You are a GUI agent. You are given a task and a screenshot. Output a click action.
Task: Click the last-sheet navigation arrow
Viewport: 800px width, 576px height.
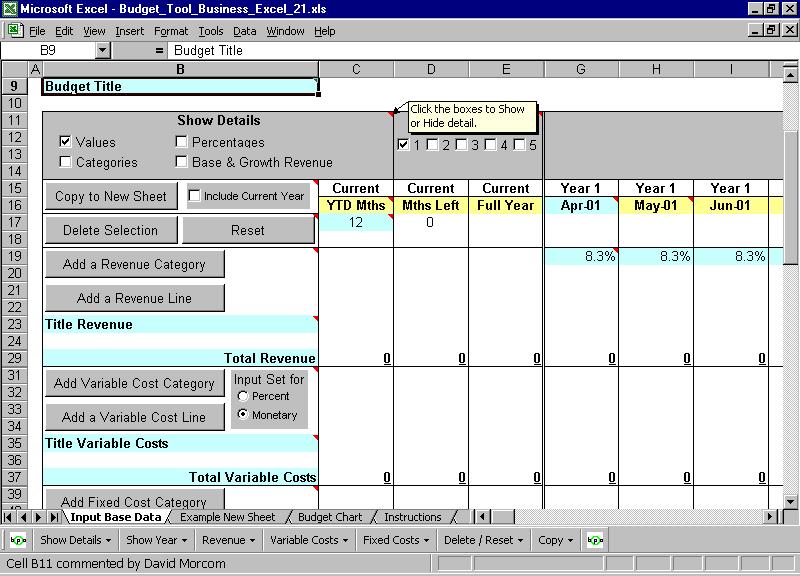coord(52,518)
